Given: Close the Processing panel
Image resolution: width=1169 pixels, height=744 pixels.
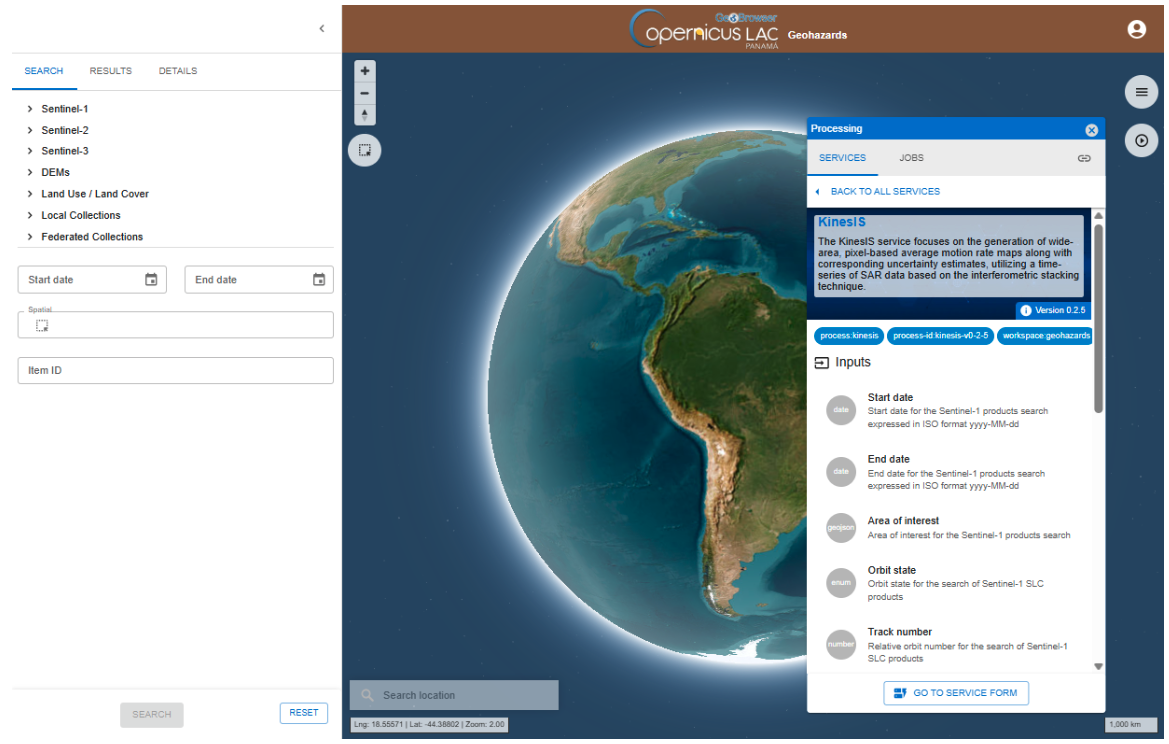Looking at the screenshot, I should (x=1091, y=130).
